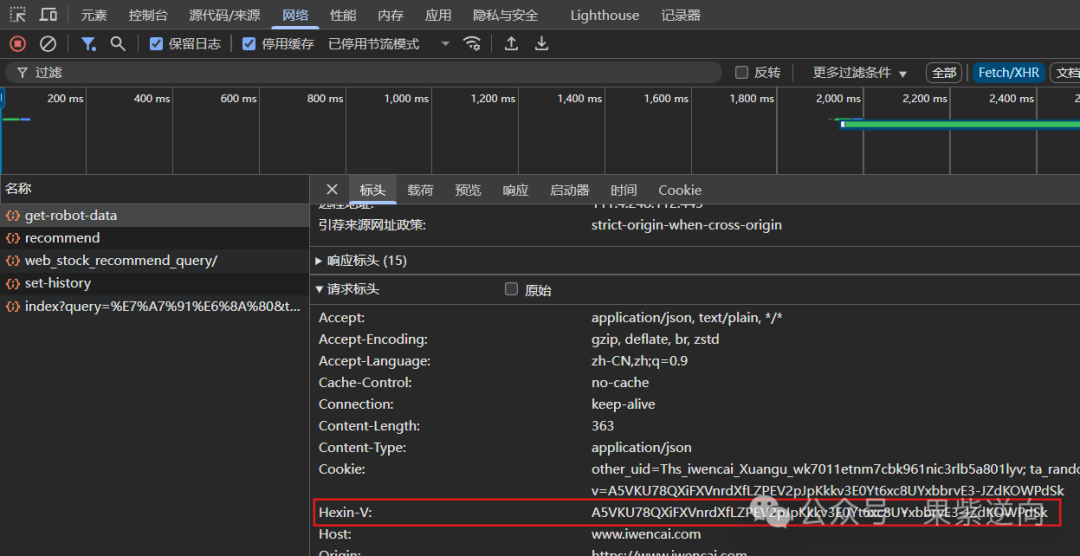Click the inspect element picker icon
Screen dimensions: 1080x556
click(x=18, y=15)
